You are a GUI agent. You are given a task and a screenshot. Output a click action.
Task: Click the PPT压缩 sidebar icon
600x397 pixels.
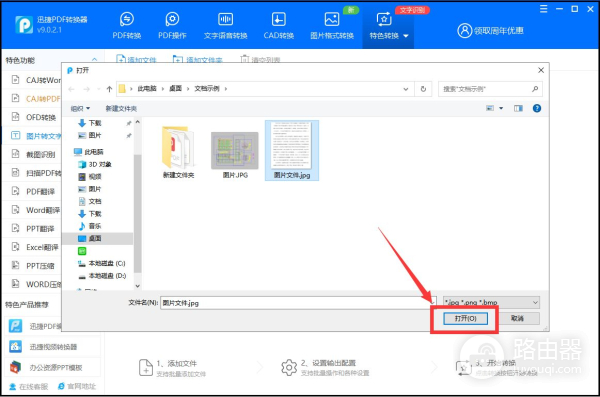pyautogui.click(x=15, y=265)
